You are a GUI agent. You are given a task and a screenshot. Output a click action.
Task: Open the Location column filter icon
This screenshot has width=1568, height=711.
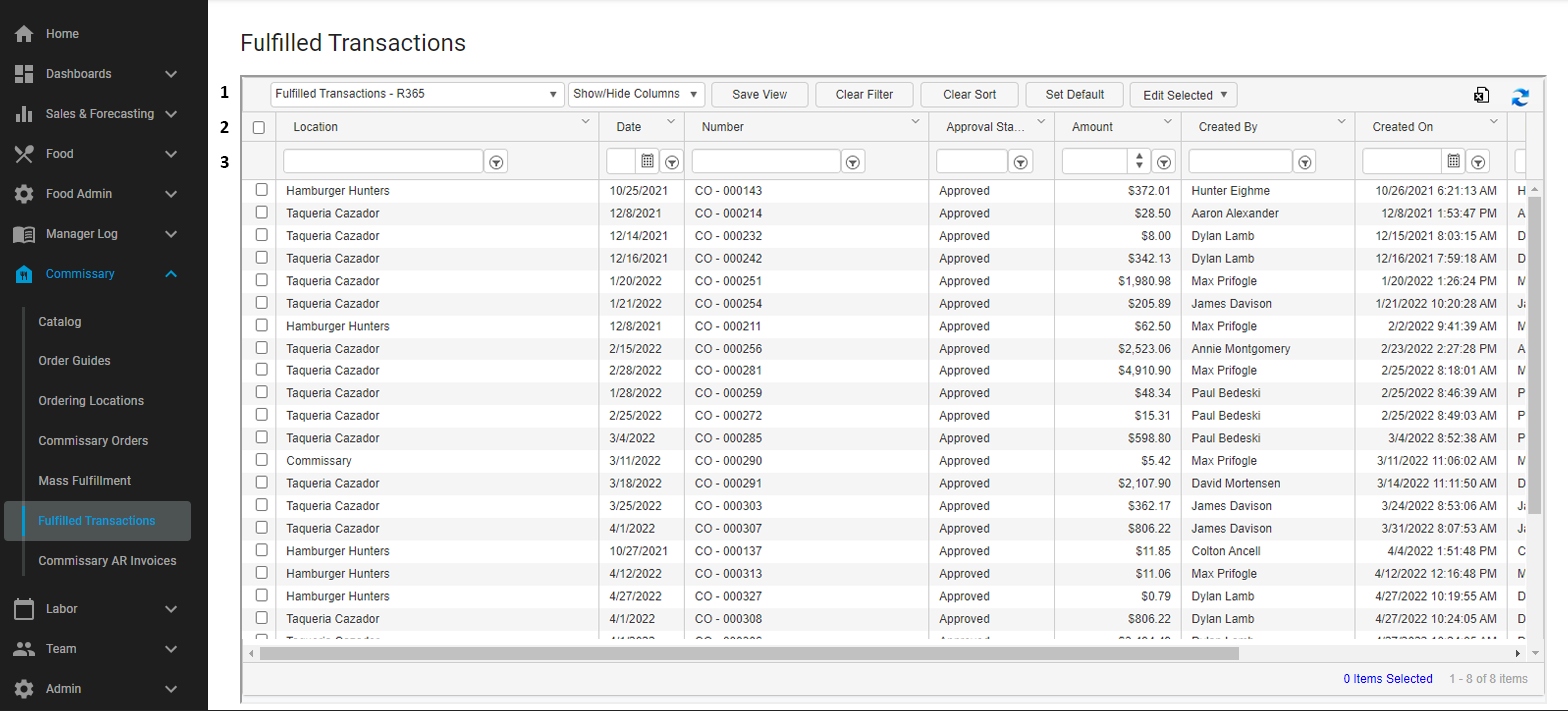496,162
